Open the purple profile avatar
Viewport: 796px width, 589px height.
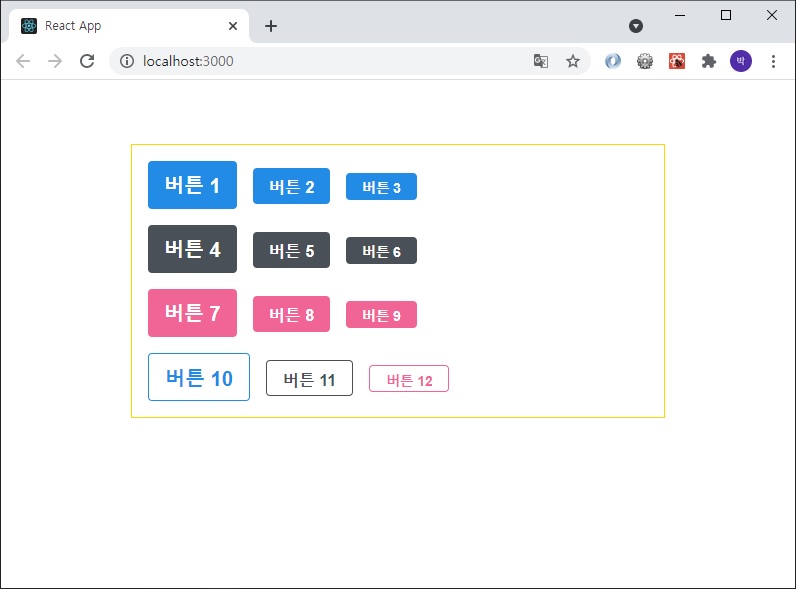pyautogui.click(x=741, y=61)
